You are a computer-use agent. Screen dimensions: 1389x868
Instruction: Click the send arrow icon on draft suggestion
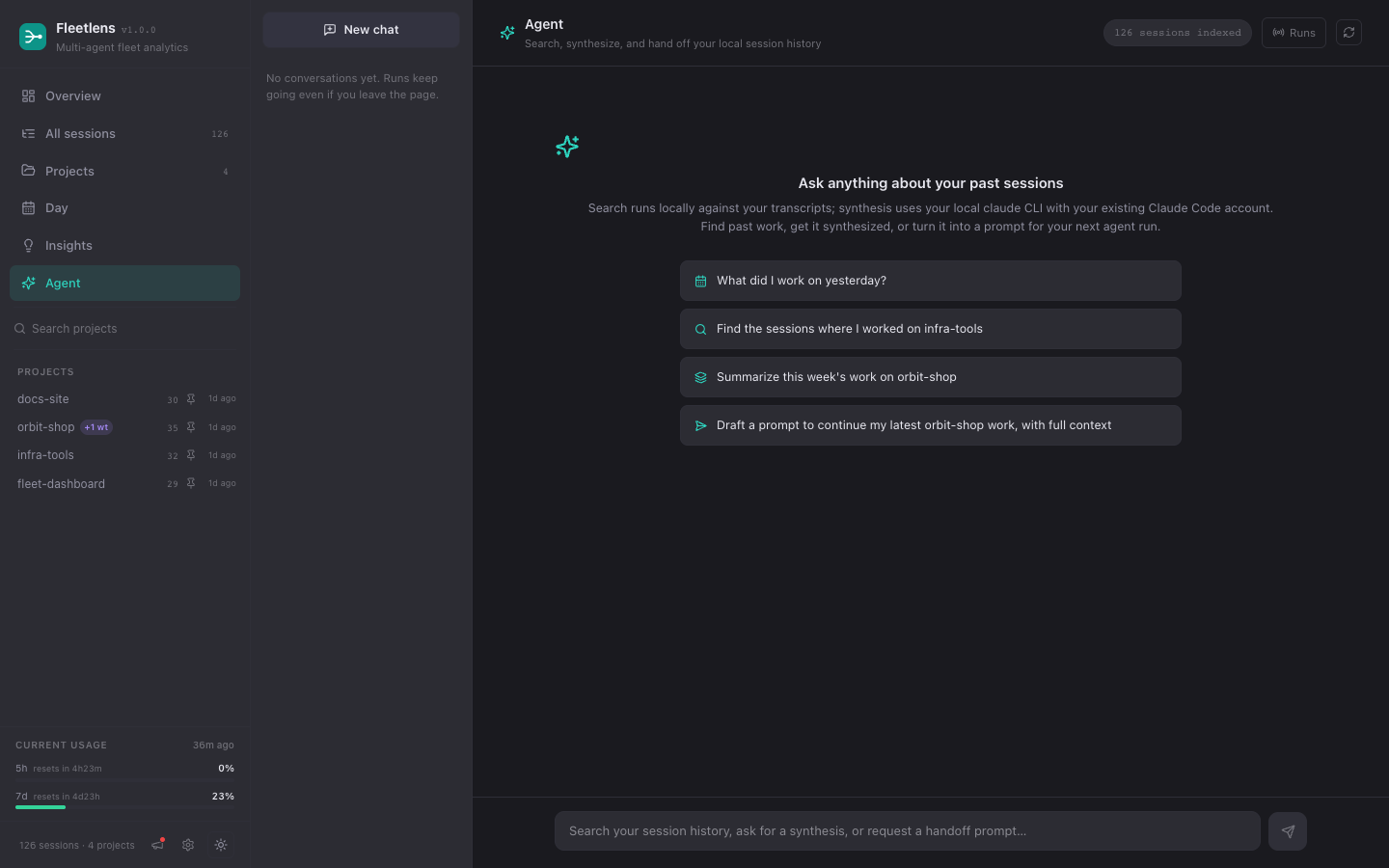point(701,425)
